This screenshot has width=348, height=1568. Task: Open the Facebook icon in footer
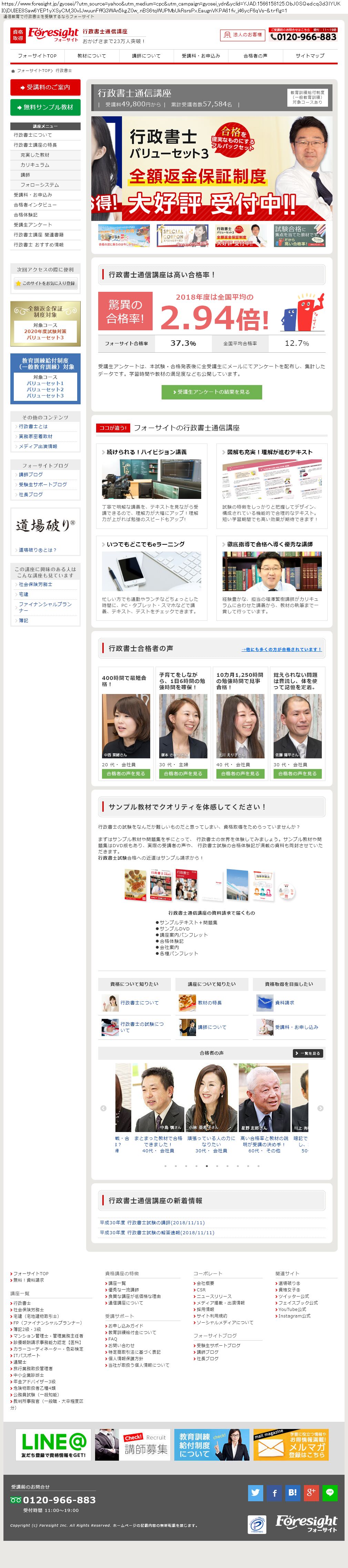[x=274, y=1492]
